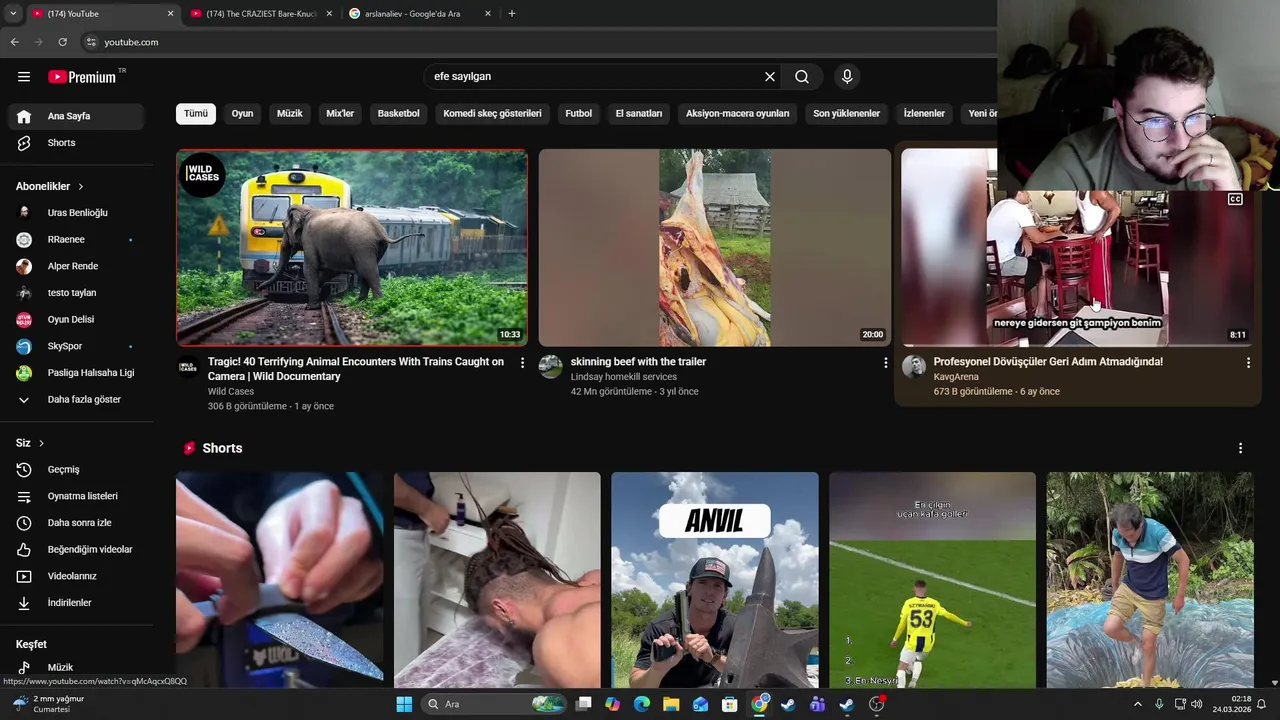This screenshot has height=720, width=1280.
Task: Toggle CC captions on preview video
Action: [1235, 199]
